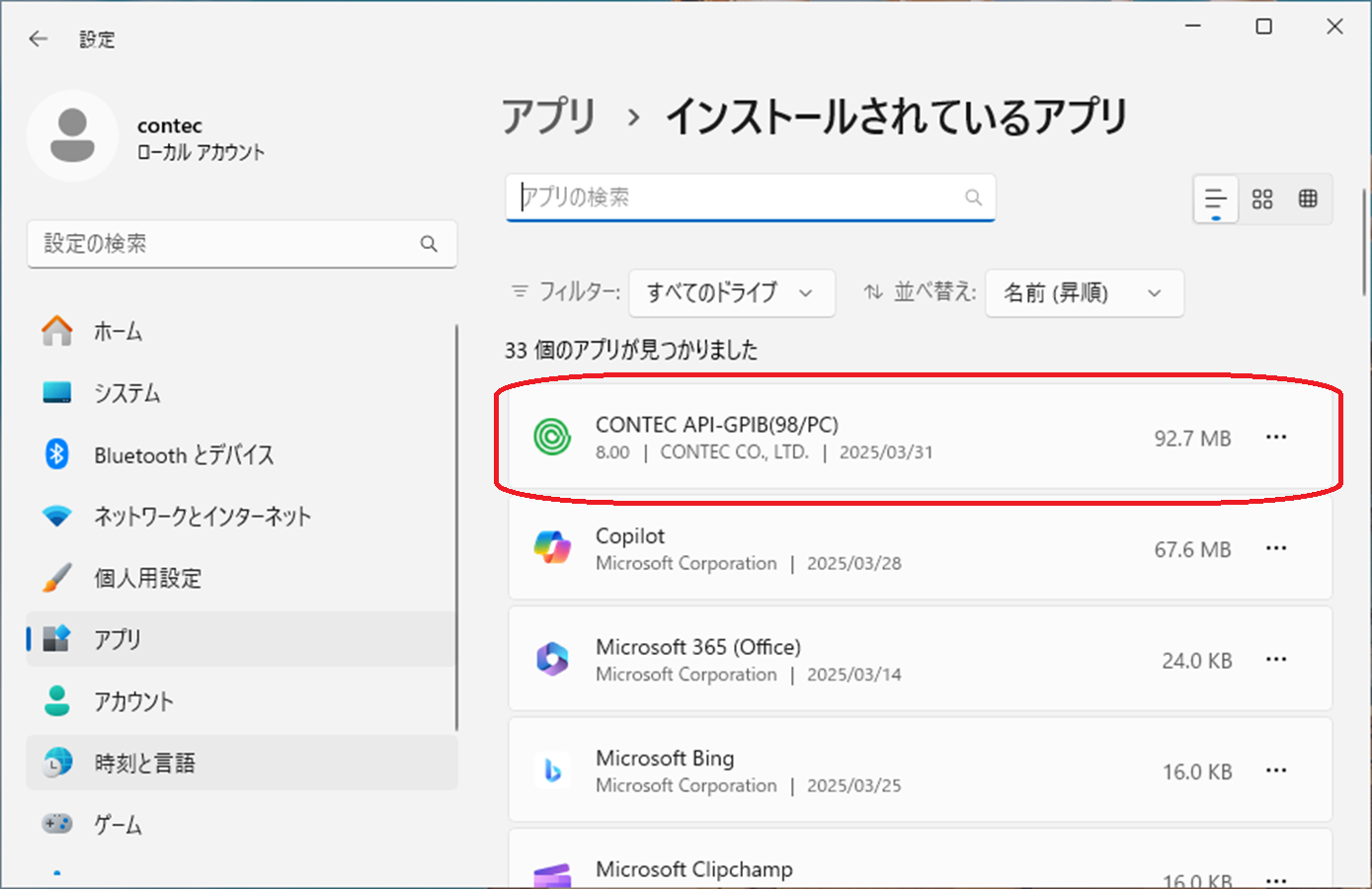This screenshot has width=1372, height=889.
Task: Minimize the settings window
Action: pos(1193,27)
